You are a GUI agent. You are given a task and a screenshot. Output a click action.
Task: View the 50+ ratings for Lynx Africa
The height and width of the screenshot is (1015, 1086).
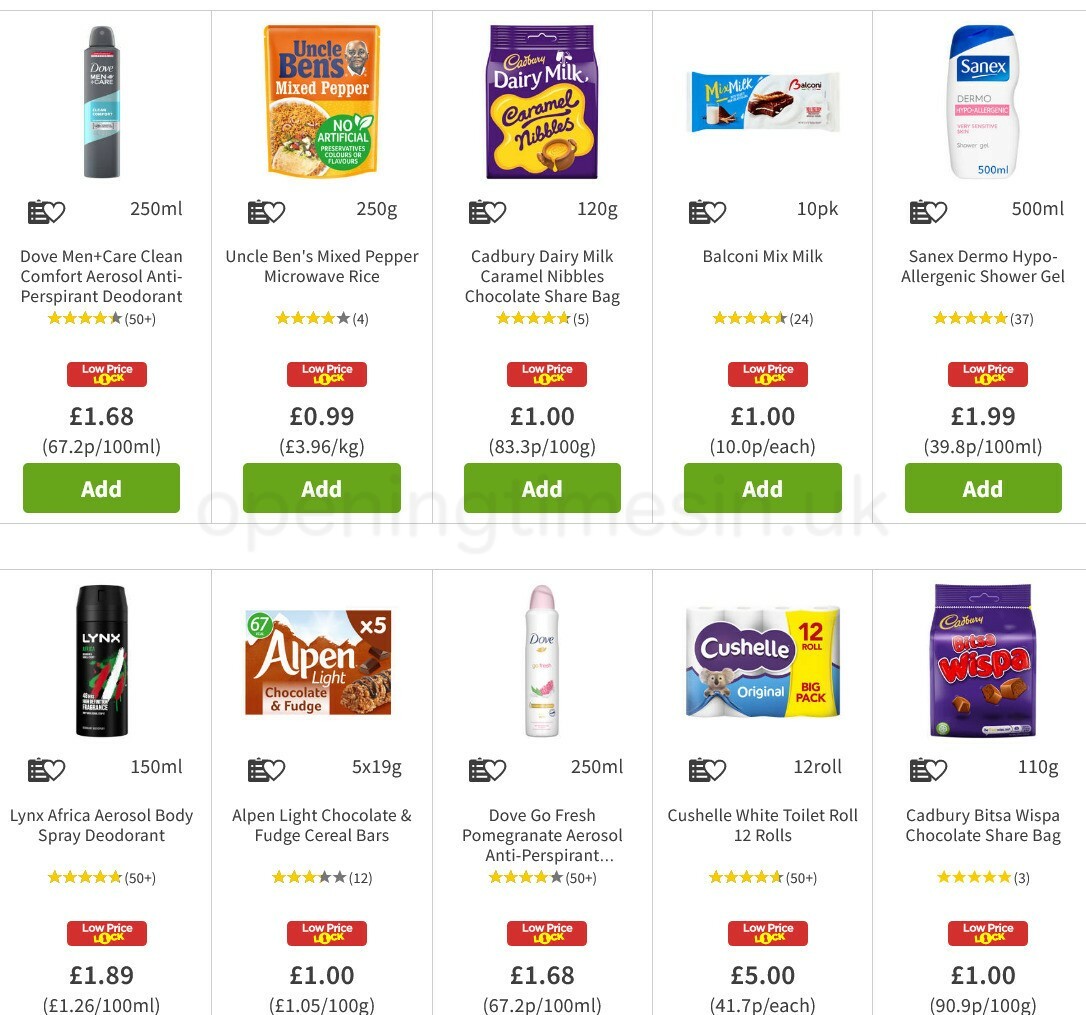point(101,877)
